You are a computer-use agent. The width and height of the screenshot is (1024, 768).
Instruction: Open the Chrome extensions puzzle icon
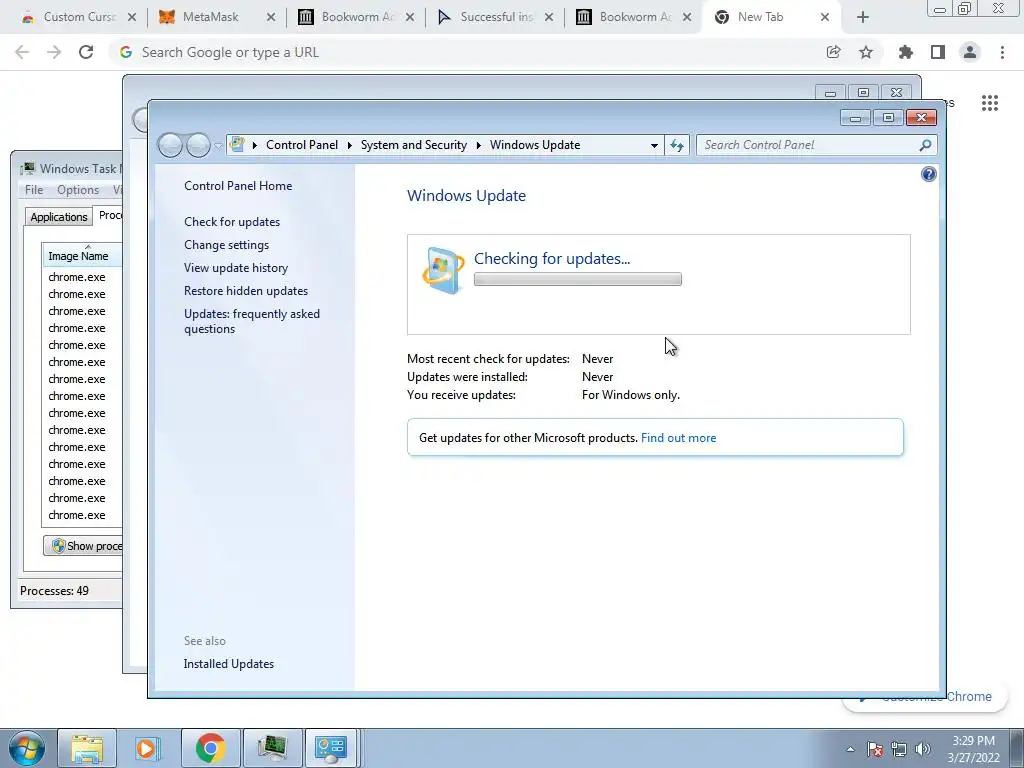[x=905, y=52]
